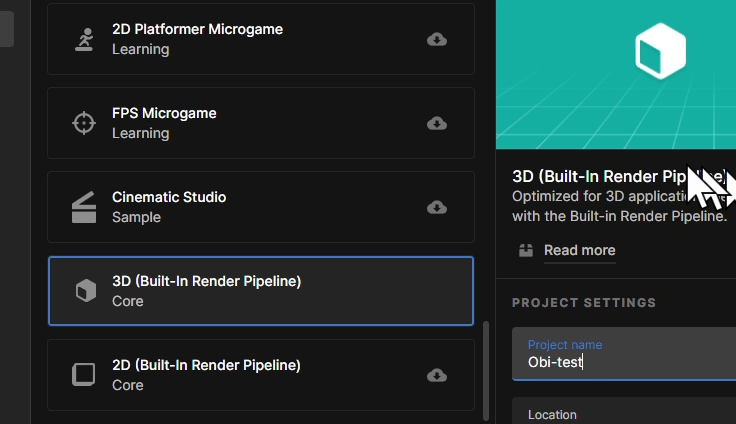Click the 3D Built-In Render Pipeline cube icon

click(x=85, y=291)
